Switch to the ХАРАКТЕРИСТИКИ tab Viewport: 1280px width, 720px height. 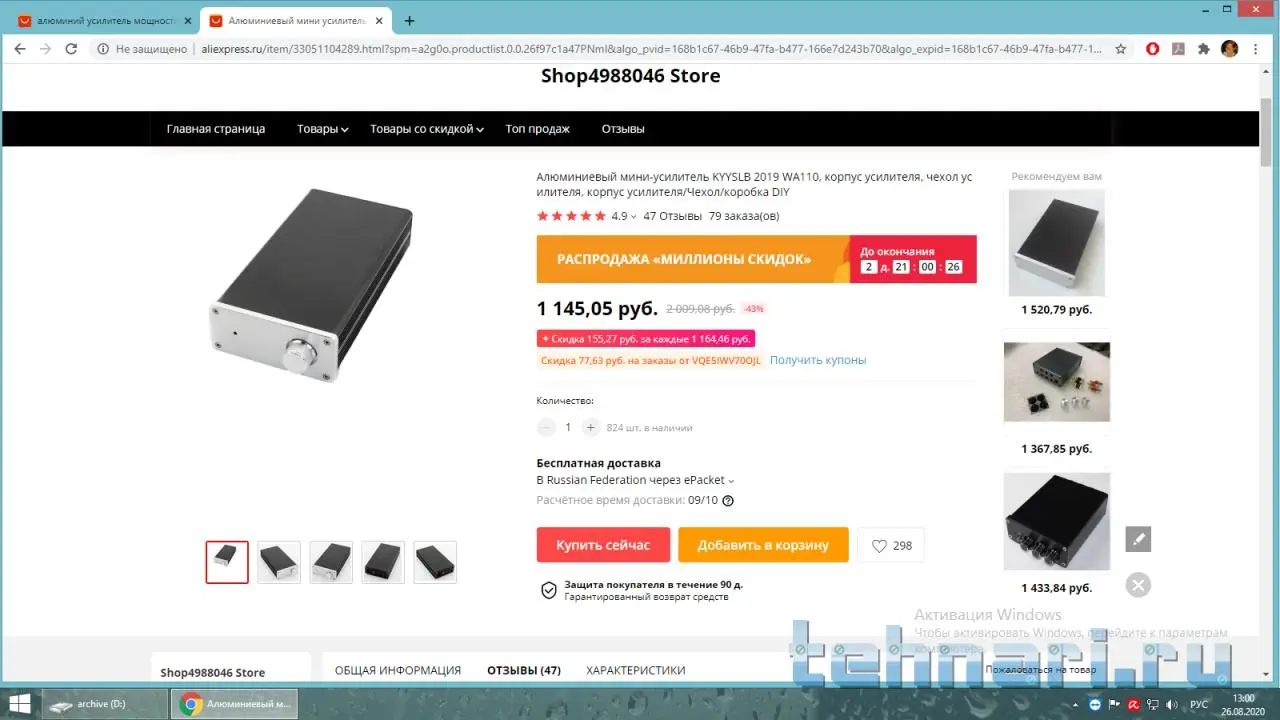[x=636, y=670]
